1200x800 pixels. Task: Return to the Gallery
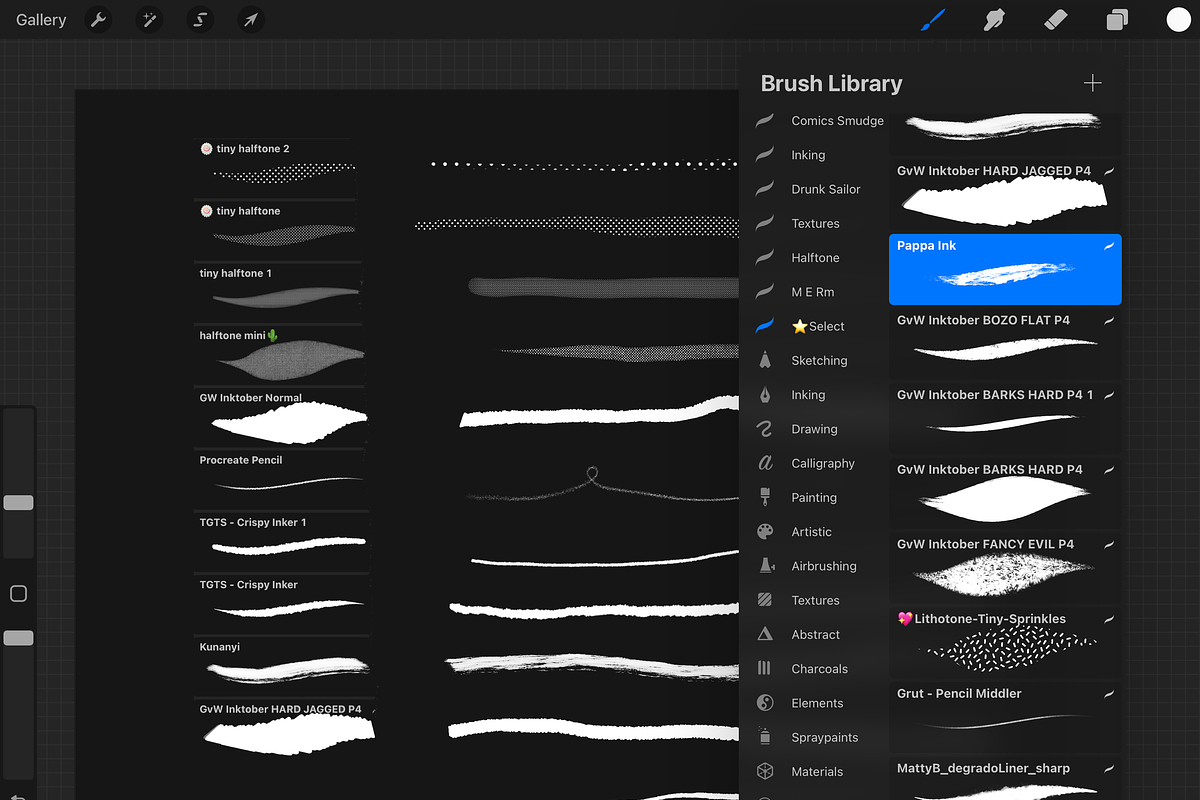(41, 20)
